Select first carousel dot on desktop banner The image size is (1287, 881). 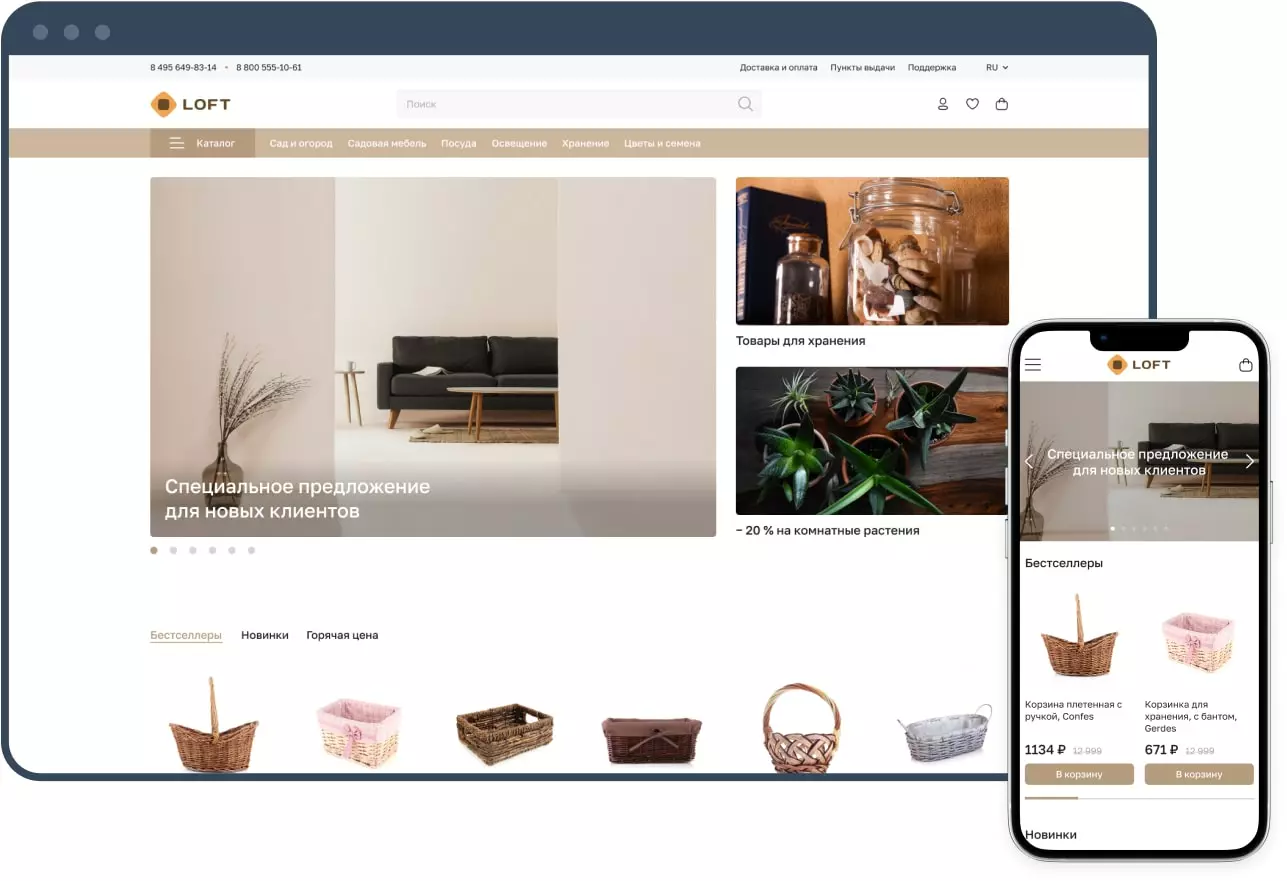coord(154,550)
